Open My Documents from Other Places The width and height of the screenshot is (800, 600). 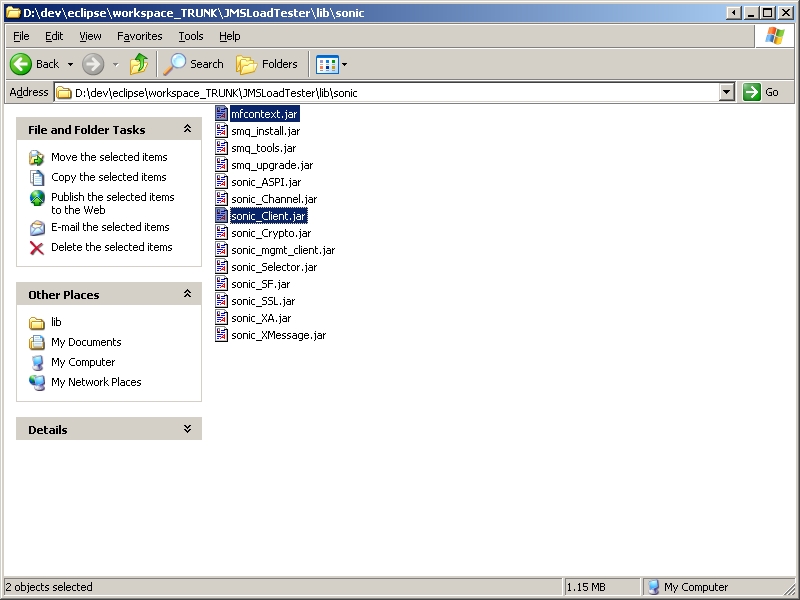click(x=86, y=342)
